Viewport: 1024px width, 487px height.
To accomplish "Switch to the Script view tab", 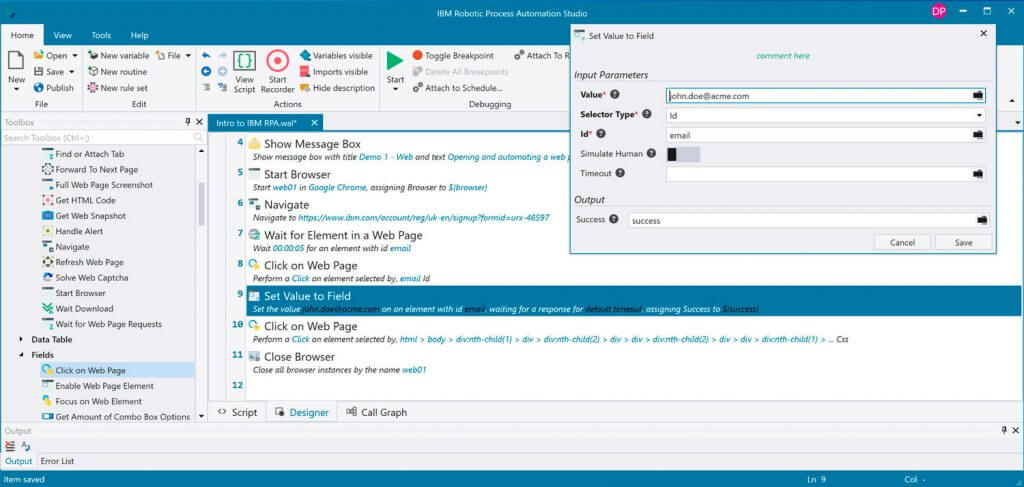I will [238, 413].
